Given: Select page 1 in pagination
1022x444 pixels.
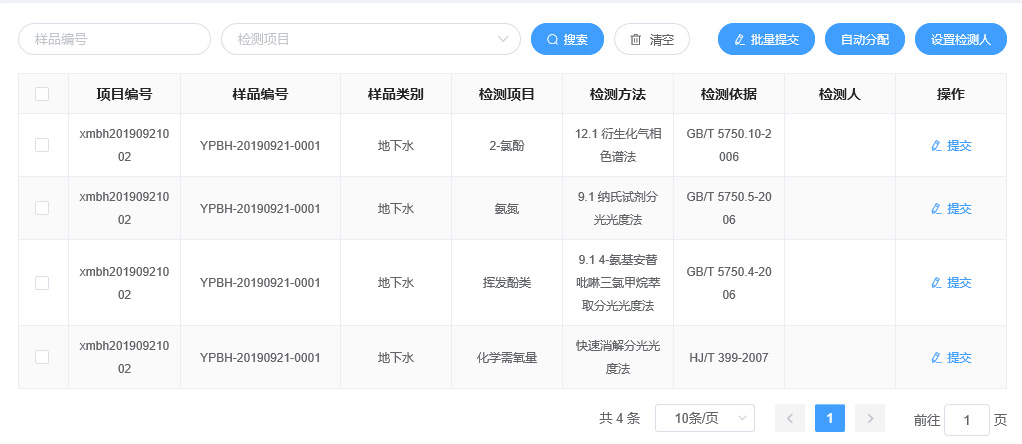Looking at the screenshot, I should click(830, 418).
